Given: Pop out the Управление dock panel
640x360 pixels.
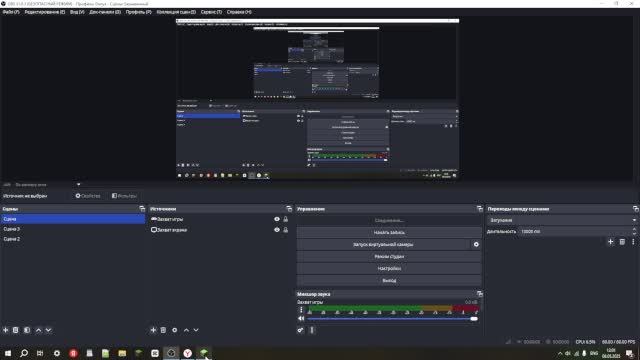Looking at the screenshot, I should [480, 209].
